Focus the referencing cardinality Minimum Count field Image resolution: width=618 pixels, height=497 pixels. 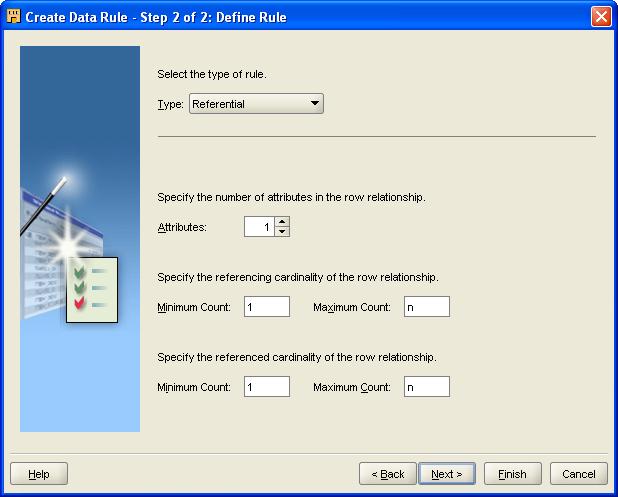point(267,307)
